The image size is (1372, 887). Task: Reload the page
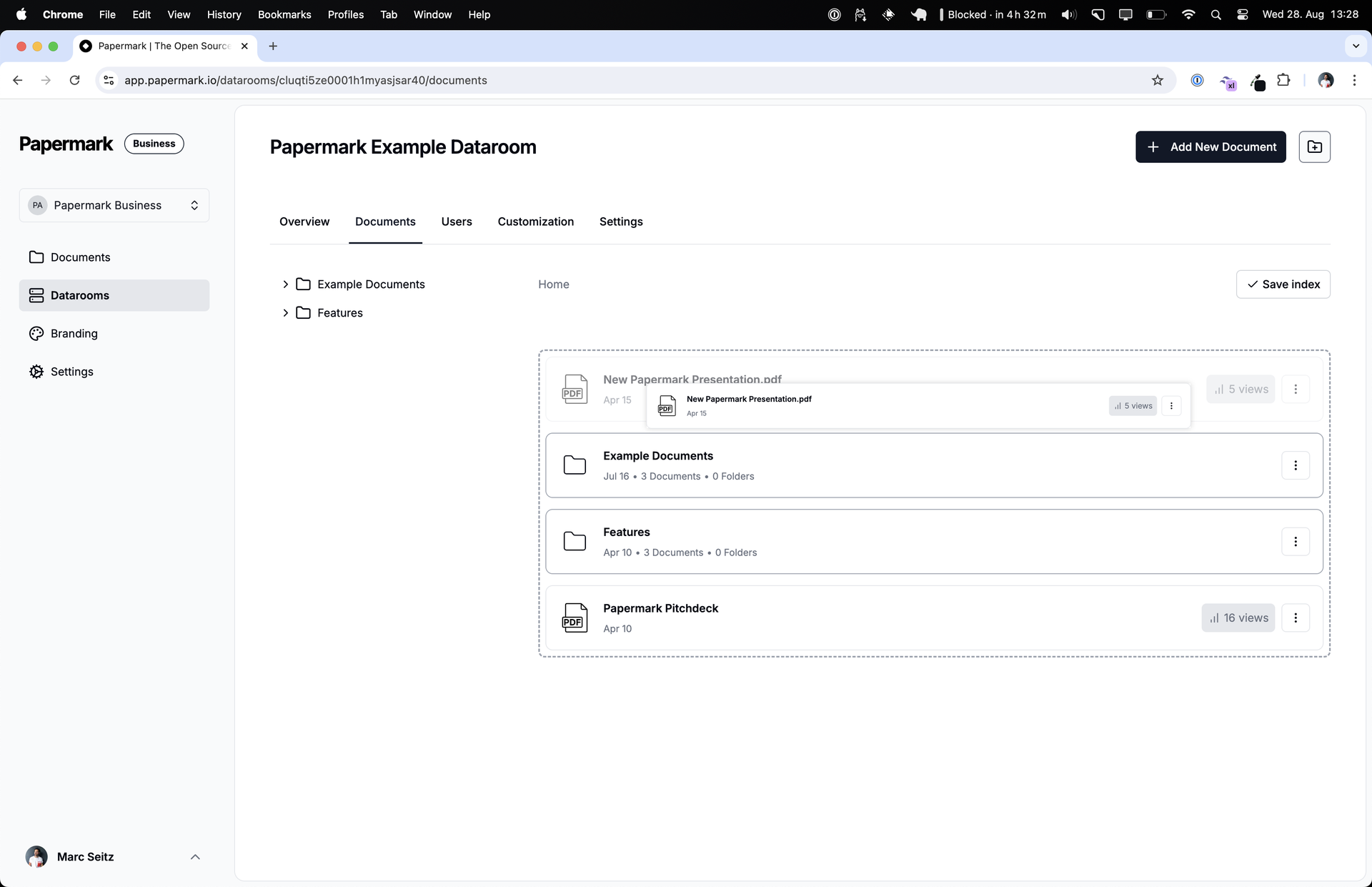pos(74,80)
